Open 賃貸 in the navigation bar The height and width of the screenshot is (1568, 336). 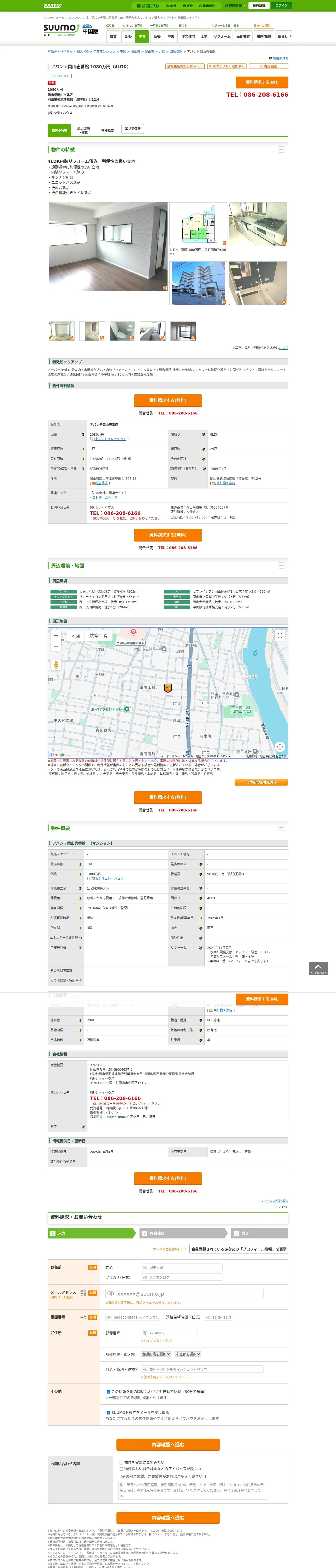pos(113,37)
